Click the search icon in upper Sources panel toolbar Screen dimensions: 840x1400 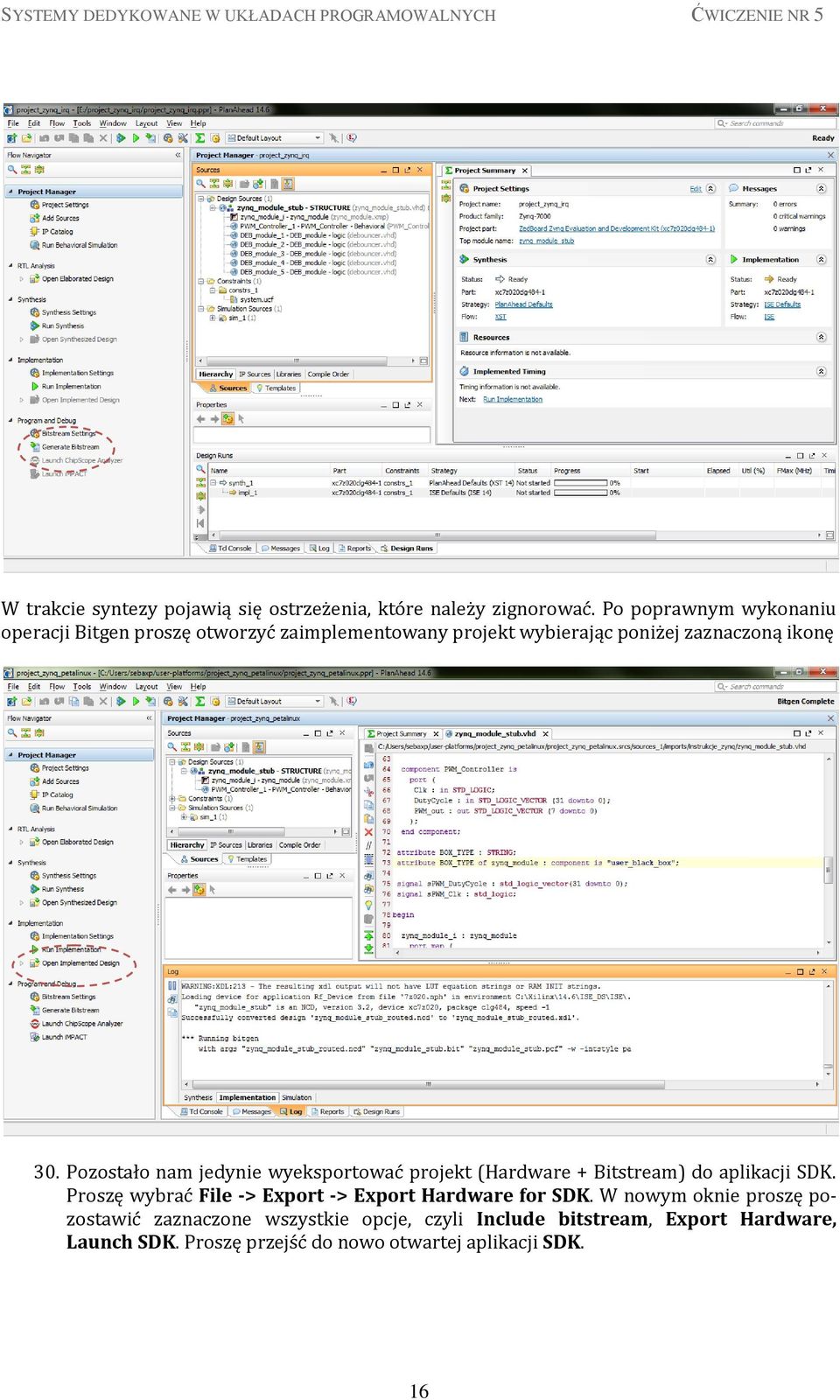pos(201,184)
